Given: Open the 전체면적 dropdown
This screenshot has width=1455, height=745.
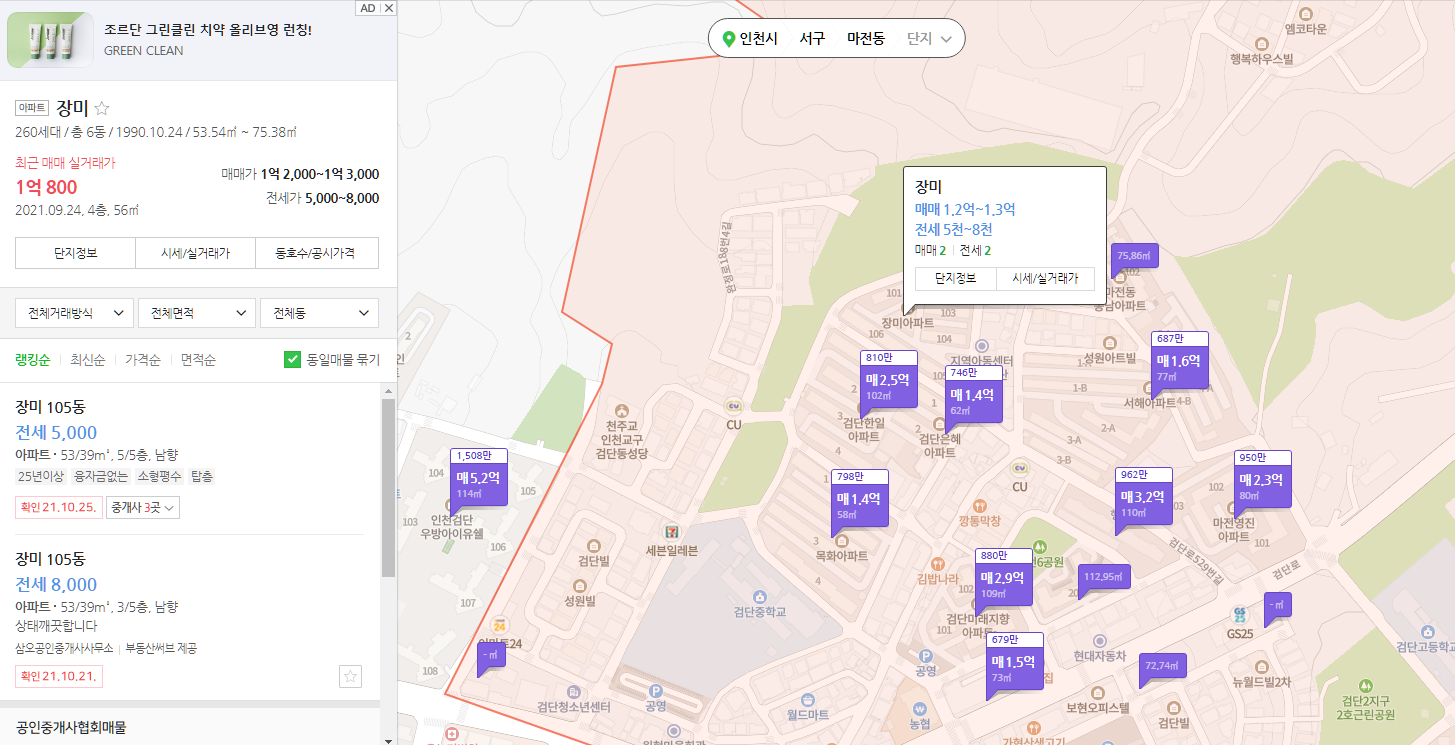Looking at the screenshot, I should pyautogui.click(x=196, y=312).
